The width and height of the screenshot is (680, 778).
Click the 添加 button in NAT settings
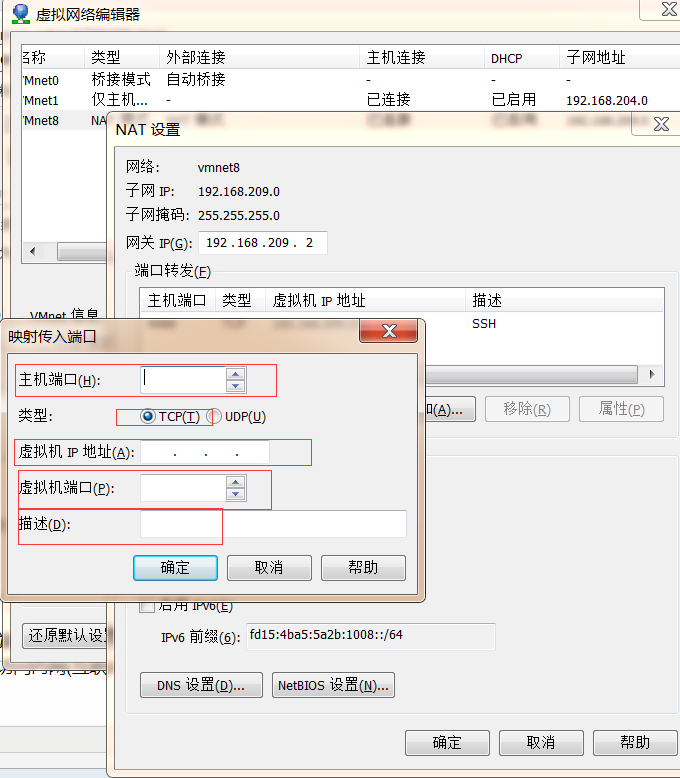[x=450, y=409]
